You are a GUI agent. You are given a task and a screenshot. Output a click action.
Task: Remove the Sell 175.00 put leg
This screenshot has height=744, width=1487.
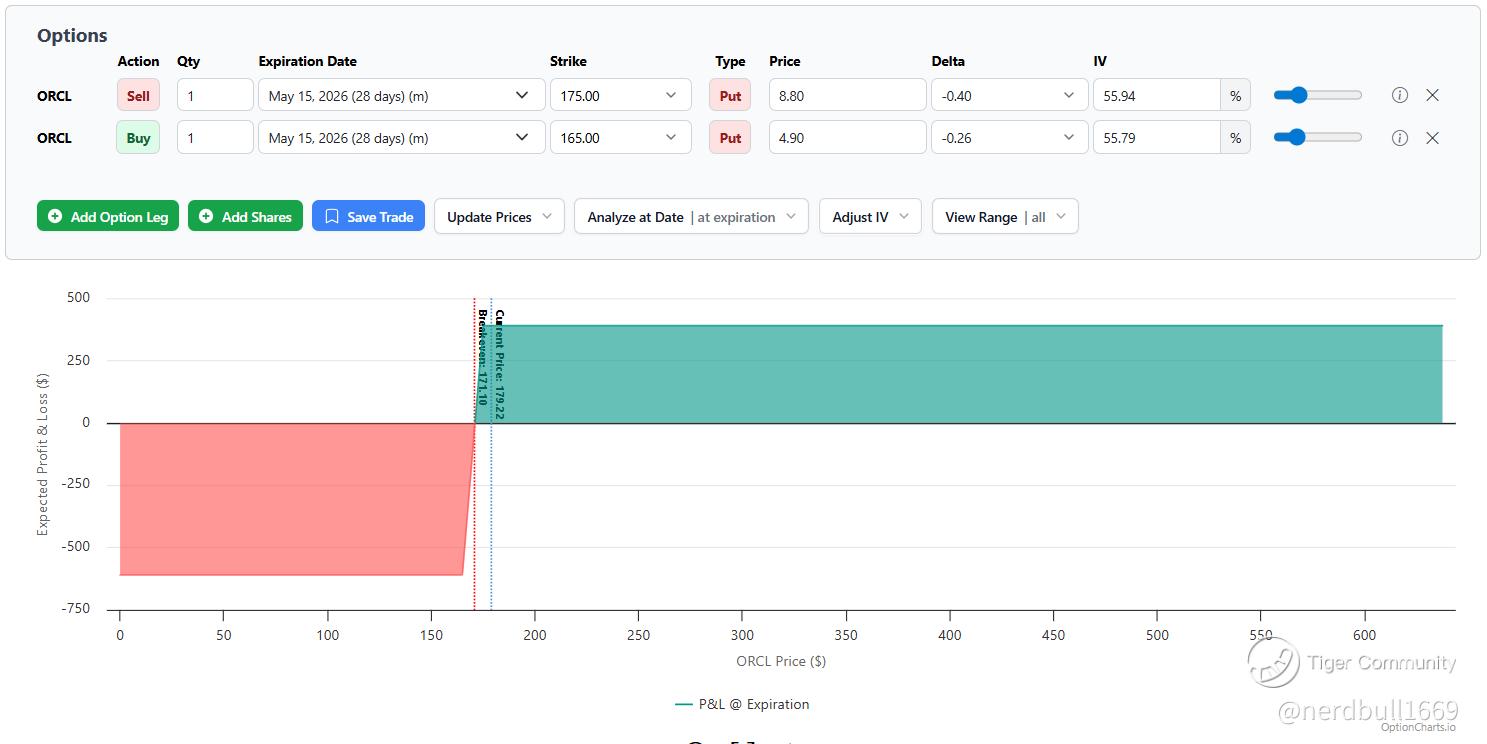(x=1432, y=95)
